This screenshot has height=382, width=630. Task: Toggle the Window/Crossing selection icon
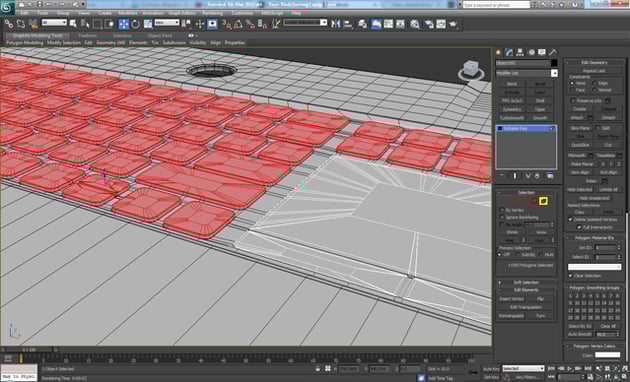(109, 24)
